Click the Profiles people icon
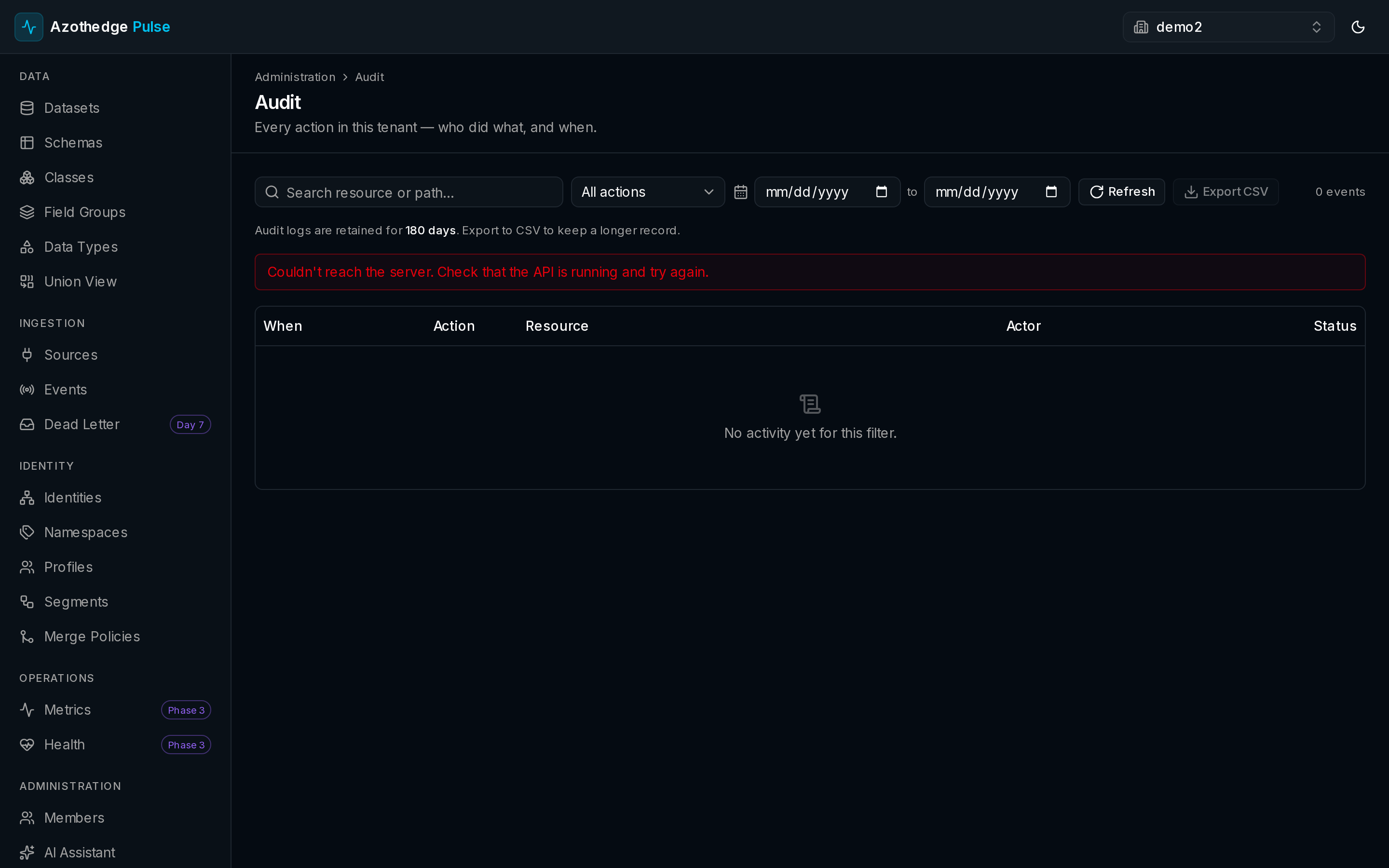Screen dimensions: 1389x868 [27, 567]
